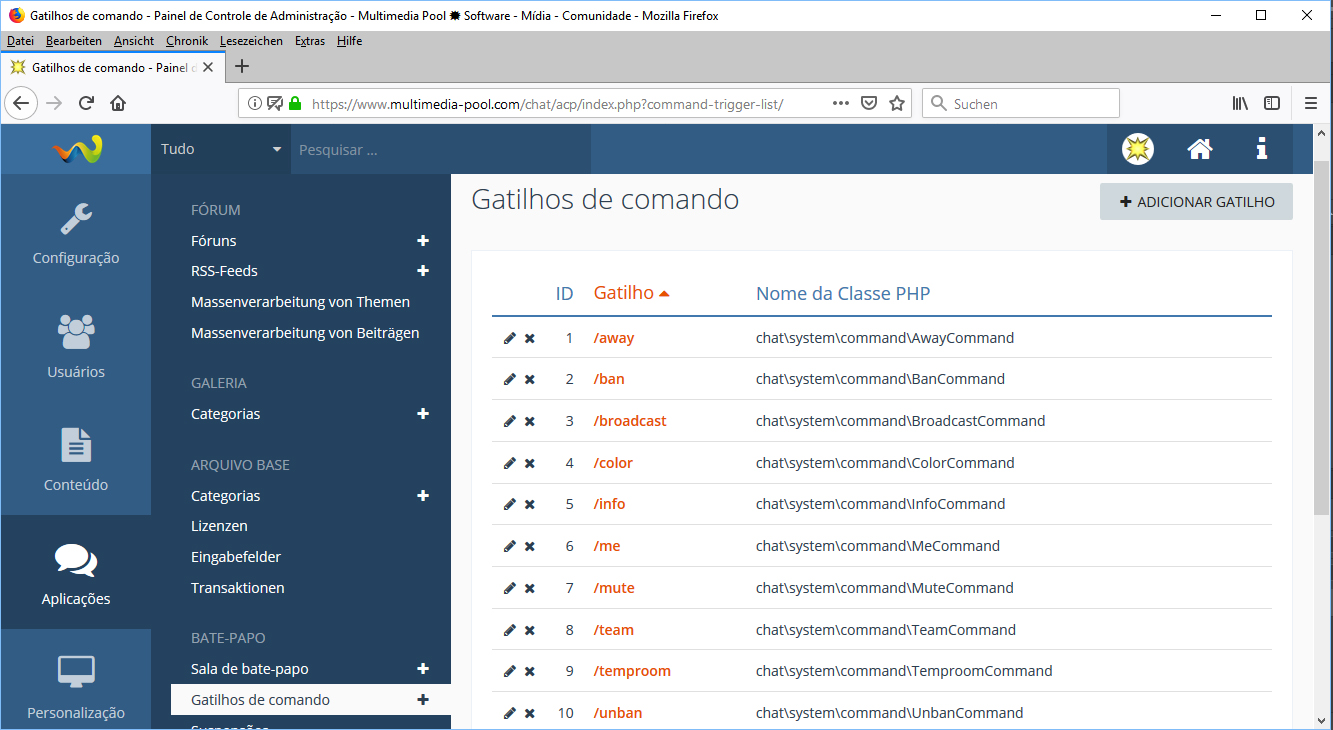Screen dimensions: 1333x730
Task: Sort table by Nome da Classe PHP
Action: [x=843, y=293]
